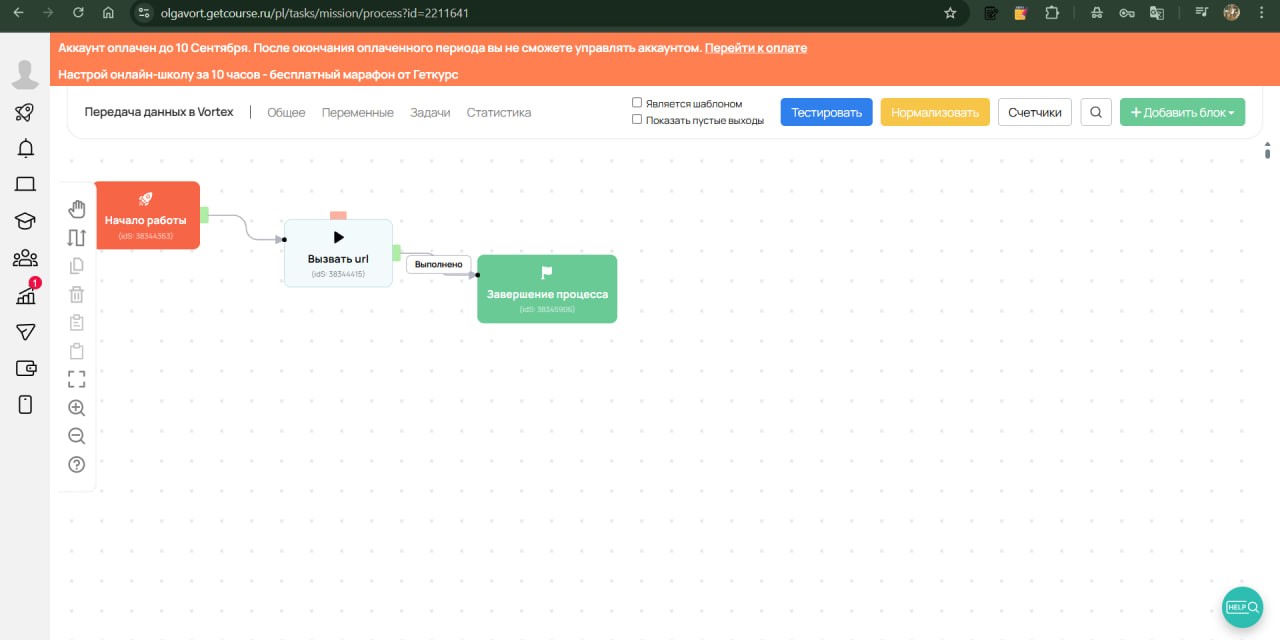Open the help question mark icon
Image resolution: width=1280 pixels, height=640 pixels.
tap(77, 465)
